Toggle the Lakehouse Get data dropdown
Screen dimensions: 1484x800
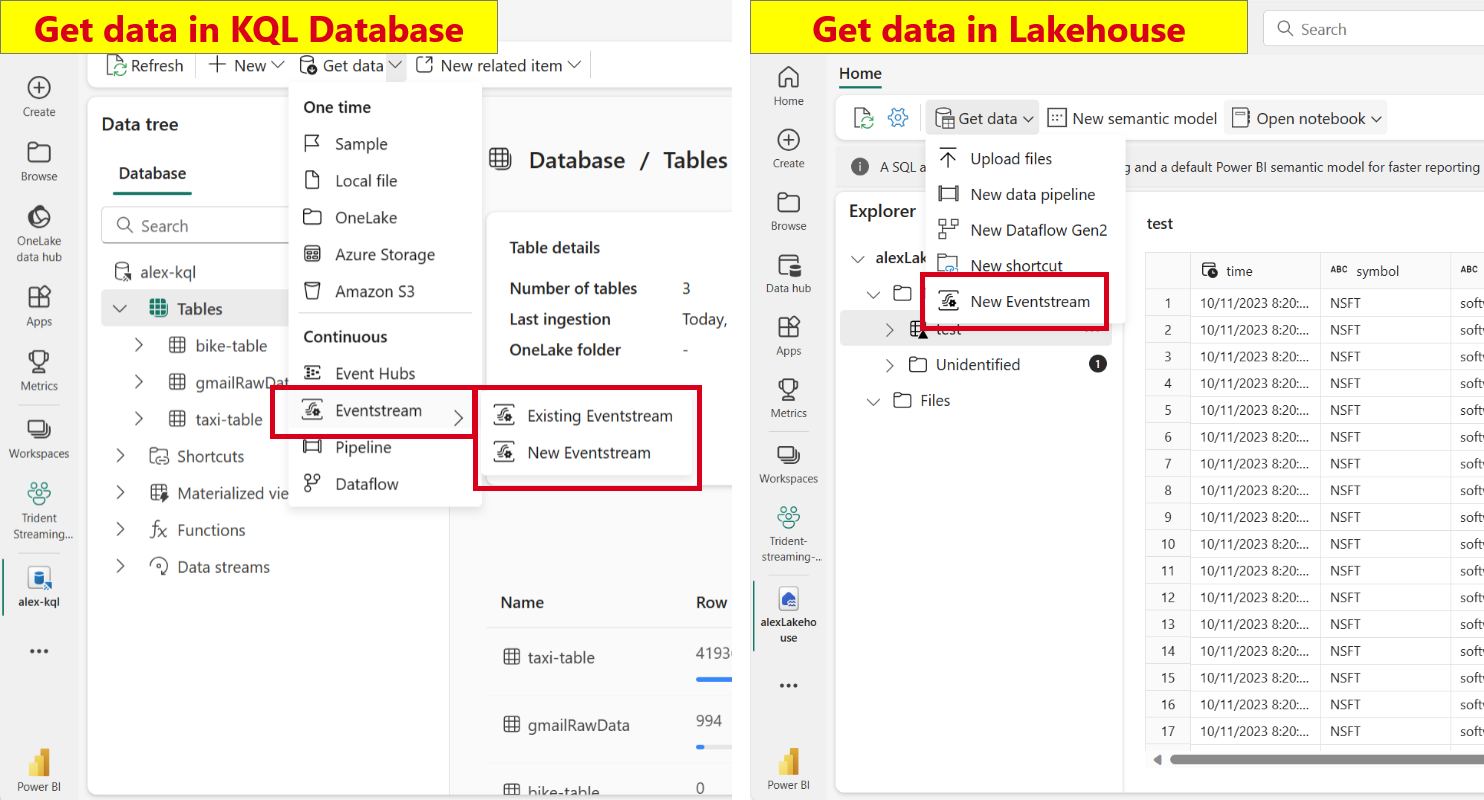click(982, 118)
